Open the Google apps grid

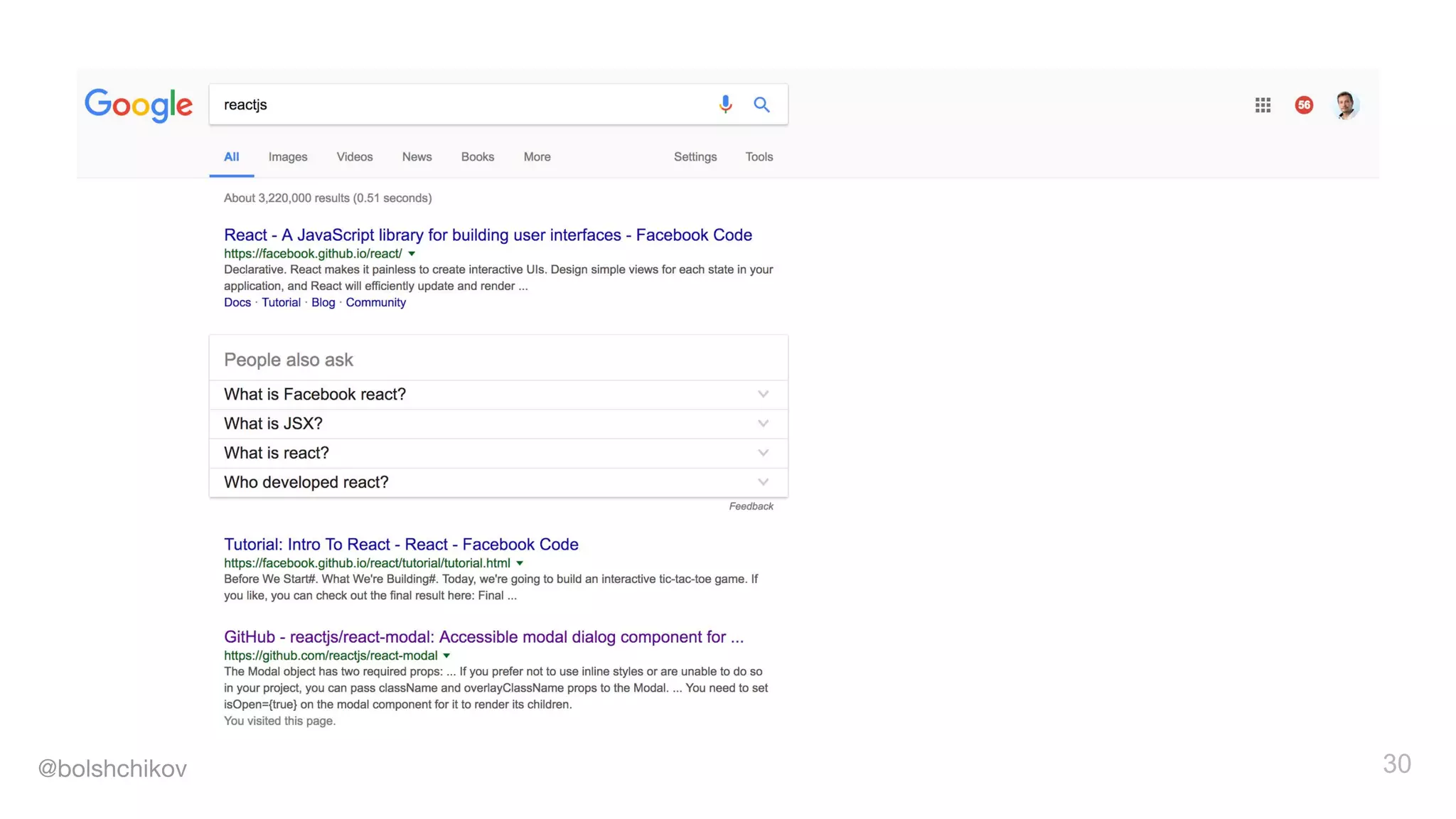[x=1263, y=105]
